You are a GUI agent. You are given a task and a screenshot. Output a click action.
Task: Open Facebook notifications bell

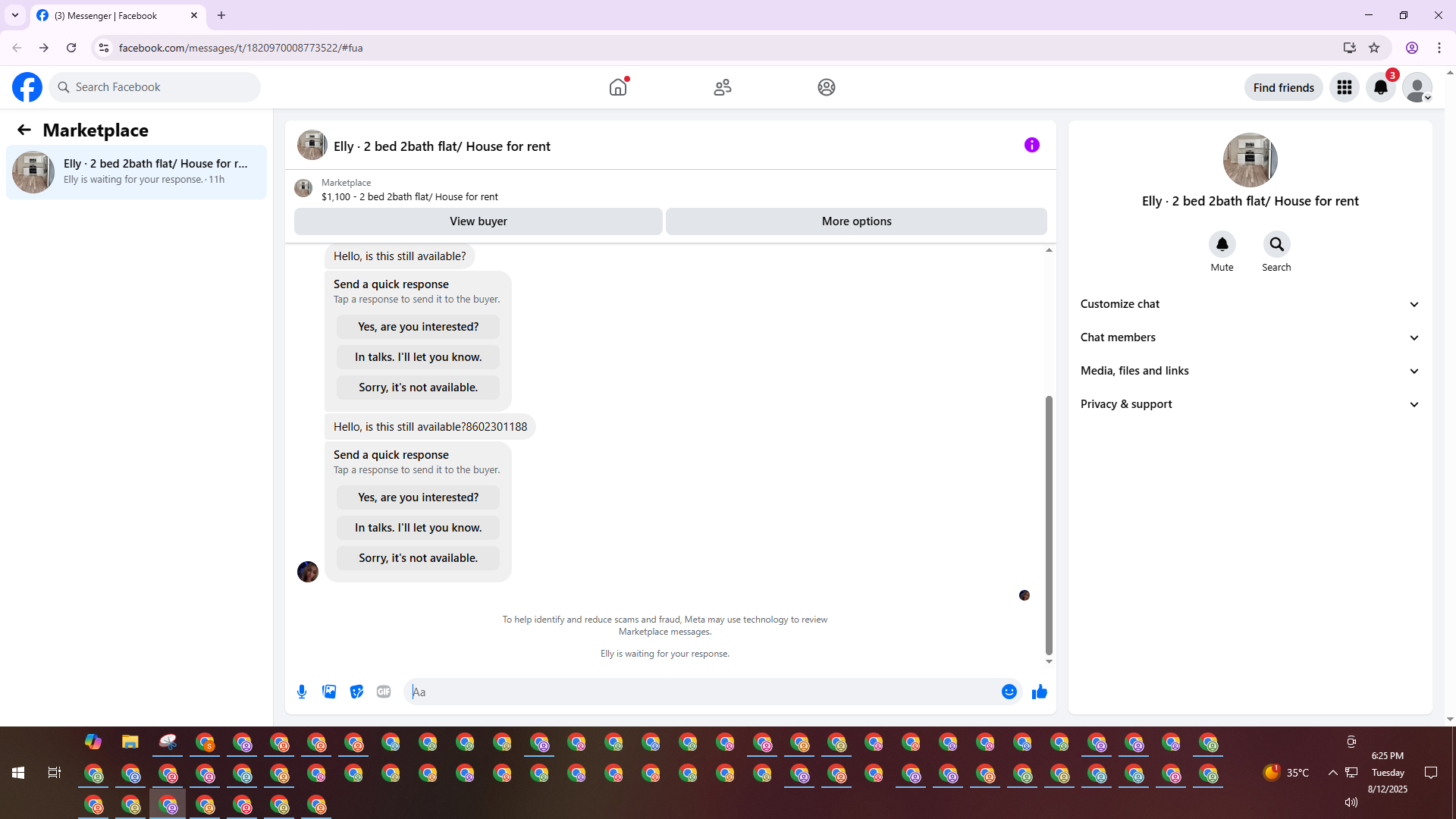pyautogui.click(x=1380, y=87)
